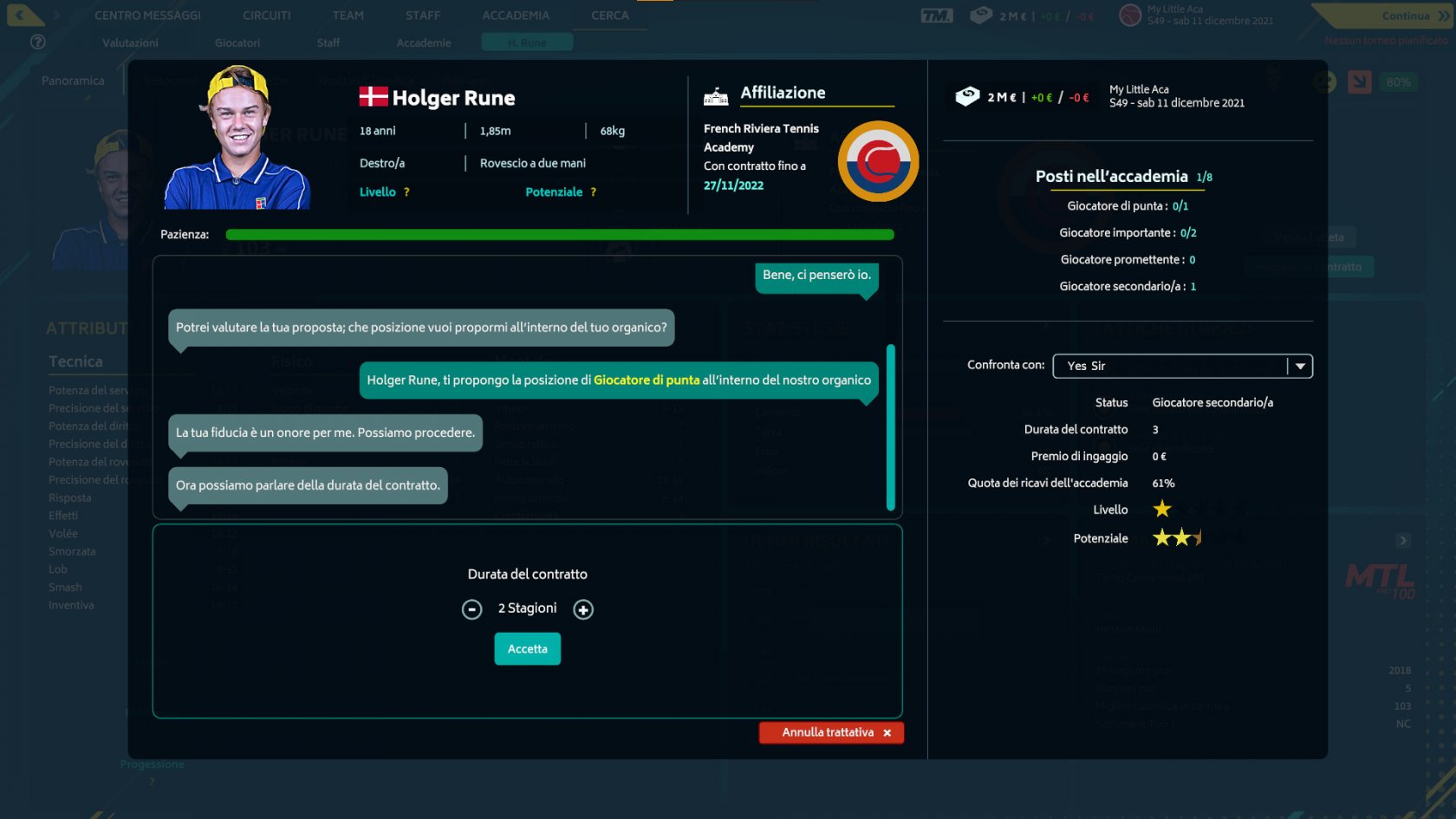Click the yellow back arrow button

[23, 15]
